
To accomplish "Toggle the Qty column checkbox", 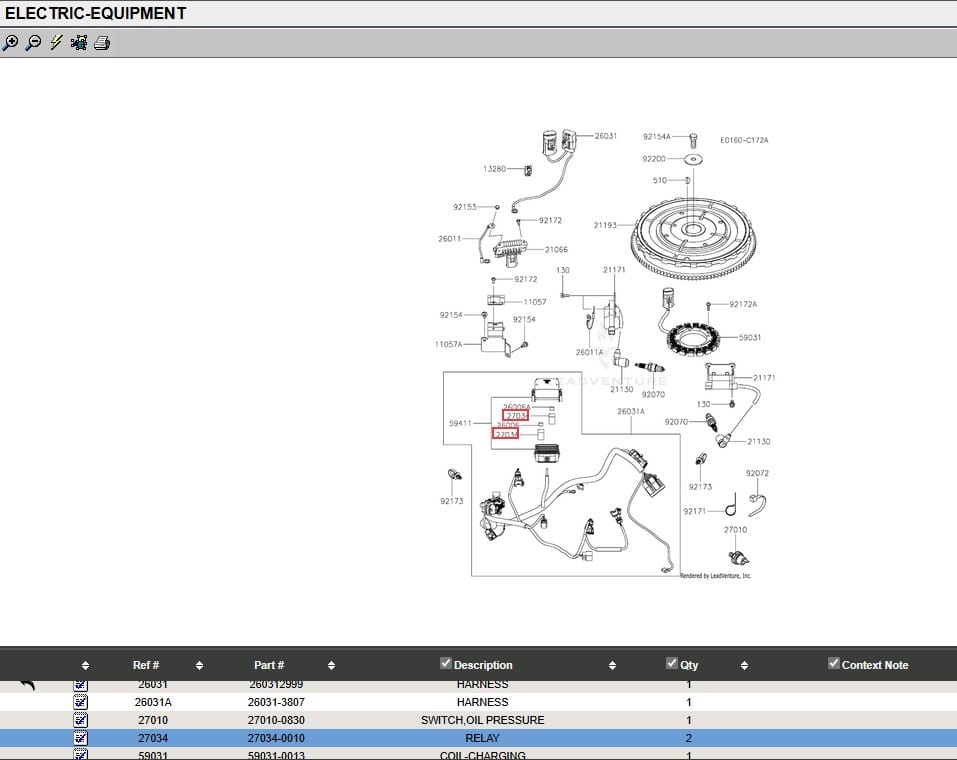I will point(672,663).
